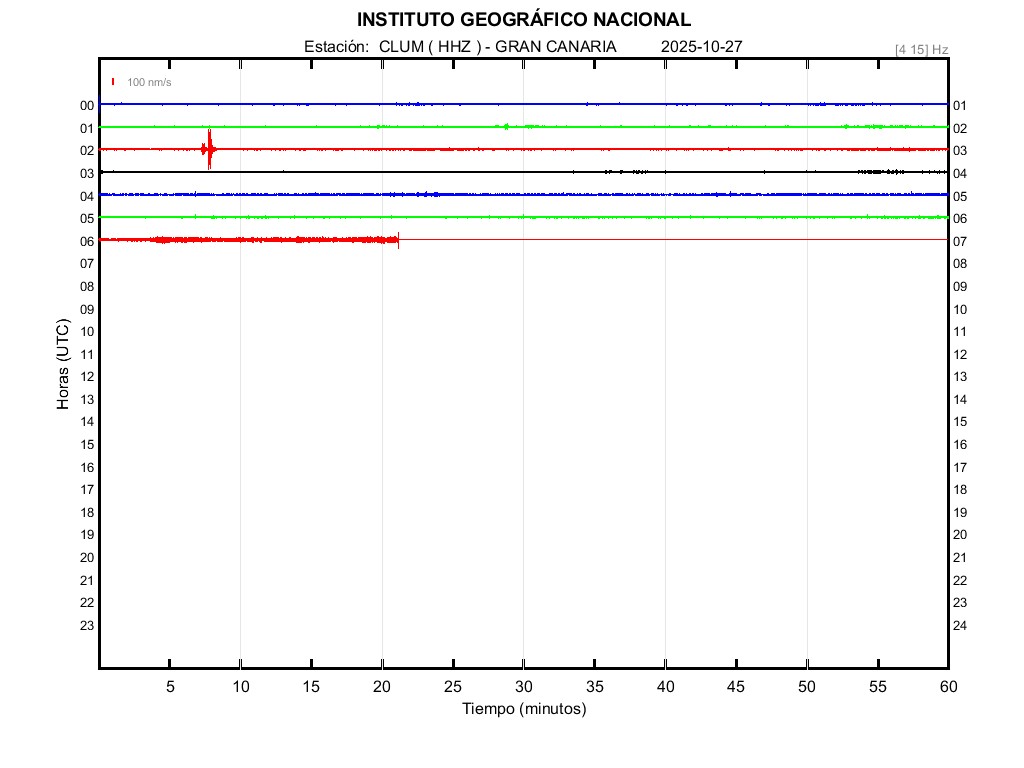Click the [4 15] Hz filter label
Image resolution: width=1024 pixels, height=768 pixels.
921,49
